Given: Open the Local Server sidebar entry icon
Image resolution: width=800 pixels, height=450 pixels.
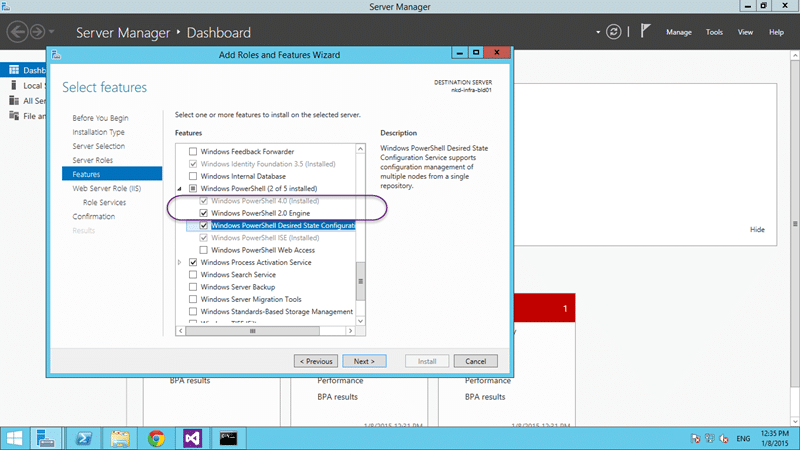Looking at the screenshot, I should tap(14, 85).
